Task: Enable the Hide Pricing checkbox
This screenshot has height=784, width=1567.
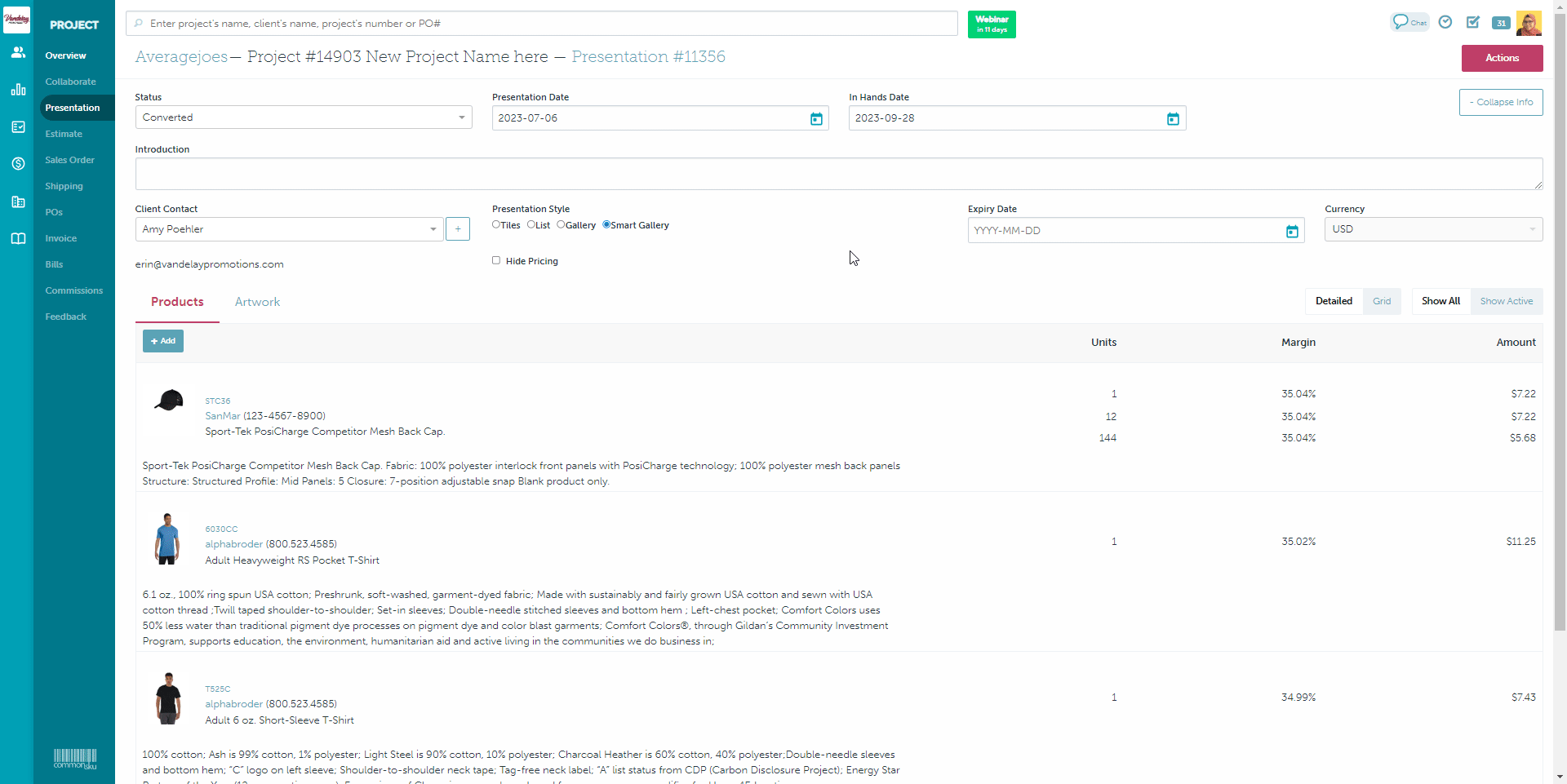Action: pyautogui.click(x=496, y=260)
